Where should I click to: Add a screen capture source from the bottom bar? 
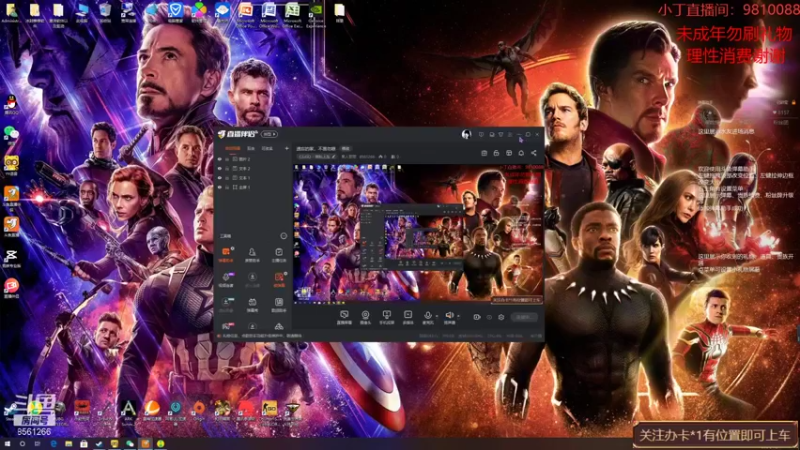click(344, 317)
